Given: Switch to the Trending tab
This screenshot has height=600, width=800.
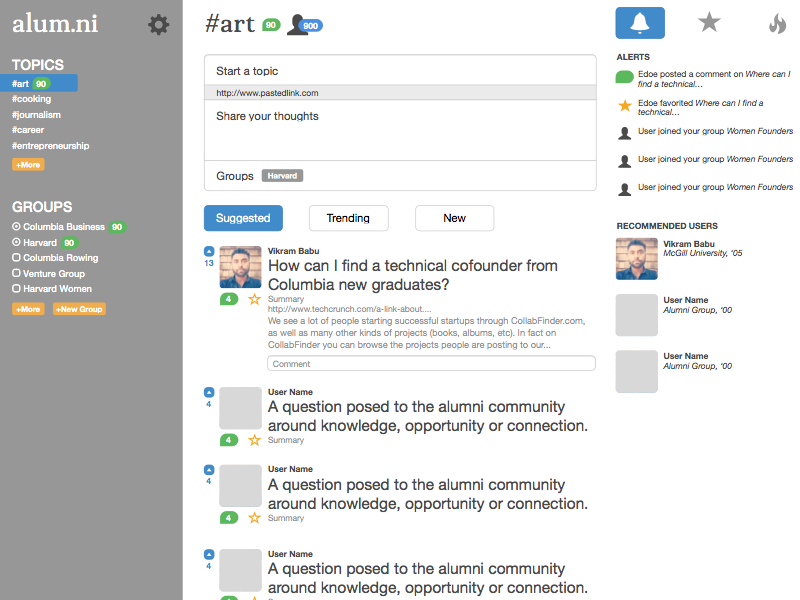Looking at the screenshot, I should click(x=348, y=218).
